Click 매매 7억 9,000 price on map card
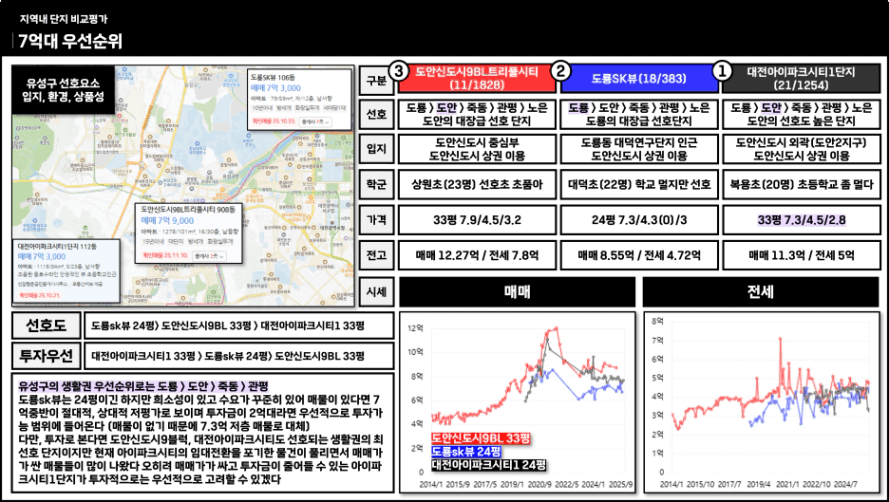The width and height of the screenshot is (889, 502). coord(167,220)
